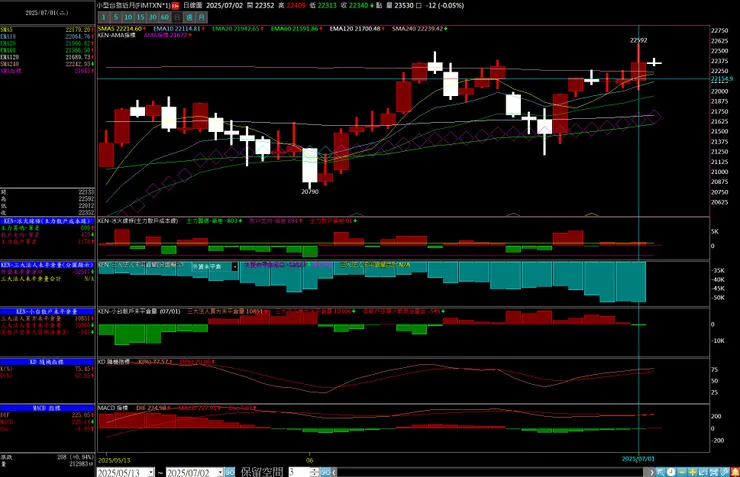
Task: Click the 保留空間 spinner arrows
Action: pyautogui.click(x=314, y=472)
